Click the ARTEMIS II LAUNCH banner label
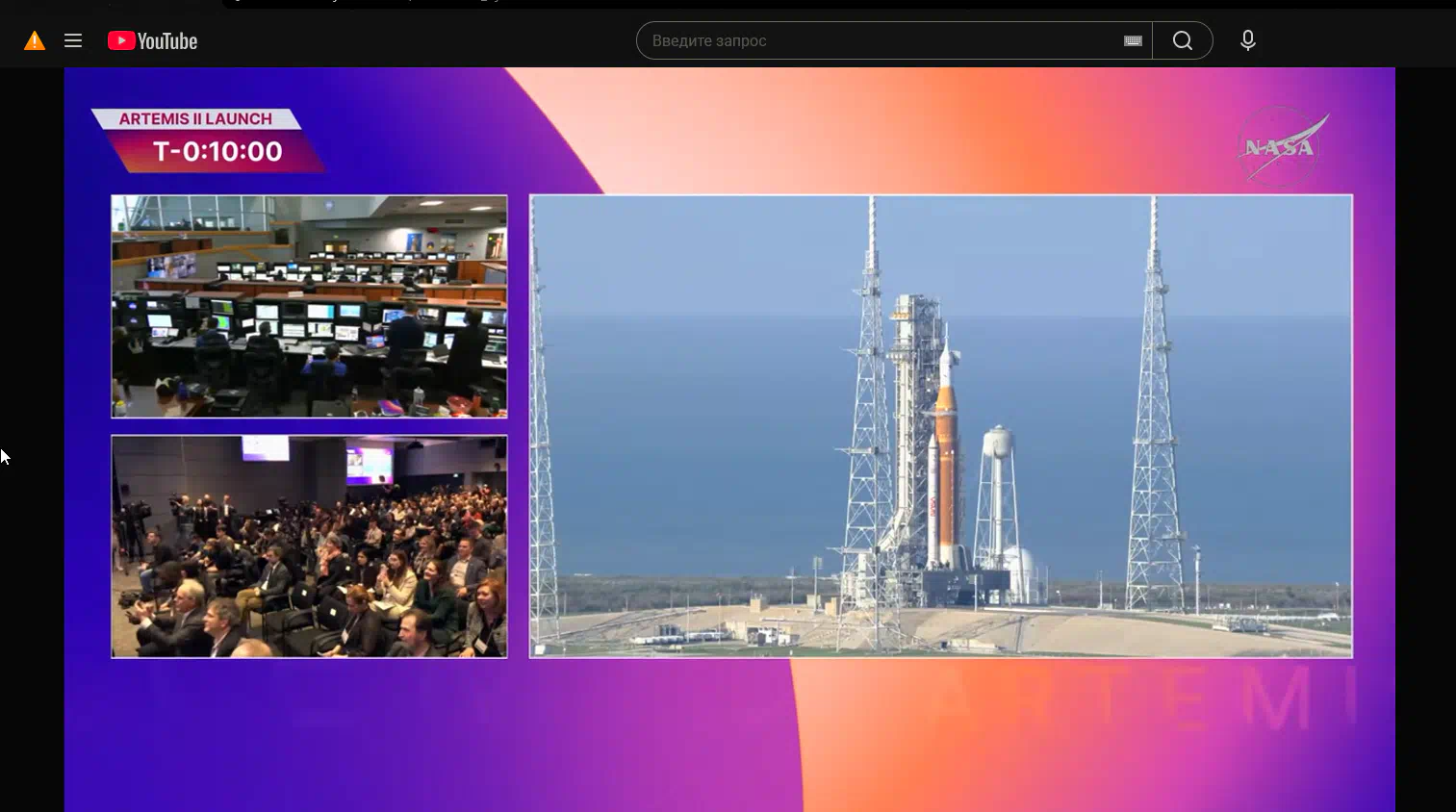The image size is (1456, 812). 195,118
